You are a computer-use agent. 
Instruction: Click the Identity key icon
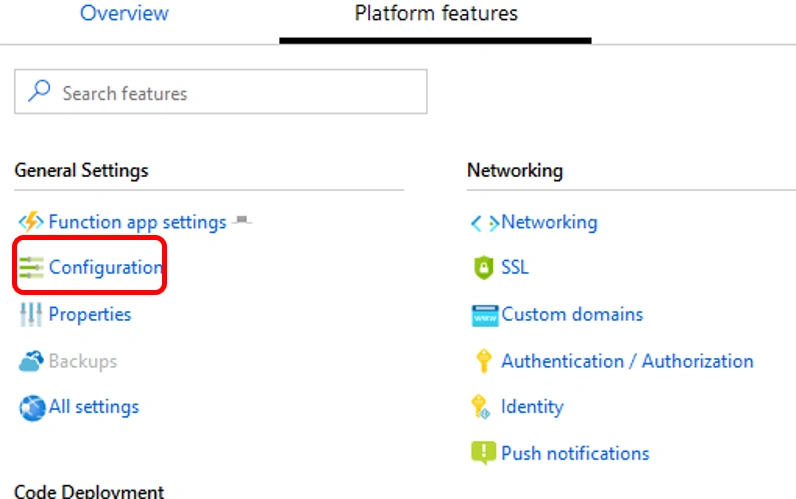[x=481, y=407]
